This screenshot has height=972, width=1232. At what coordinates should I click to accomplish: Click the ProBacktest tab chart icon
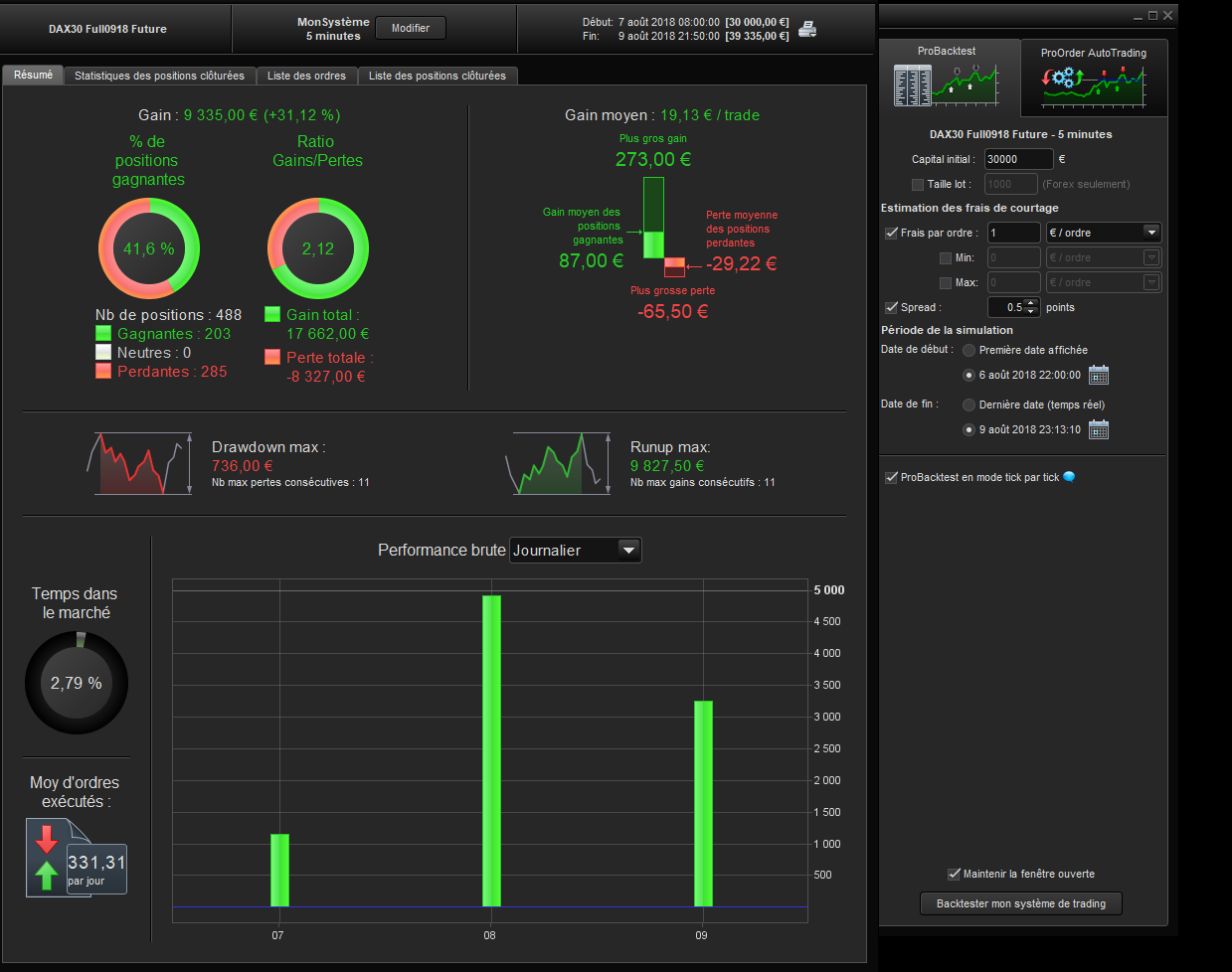(947, 84)
